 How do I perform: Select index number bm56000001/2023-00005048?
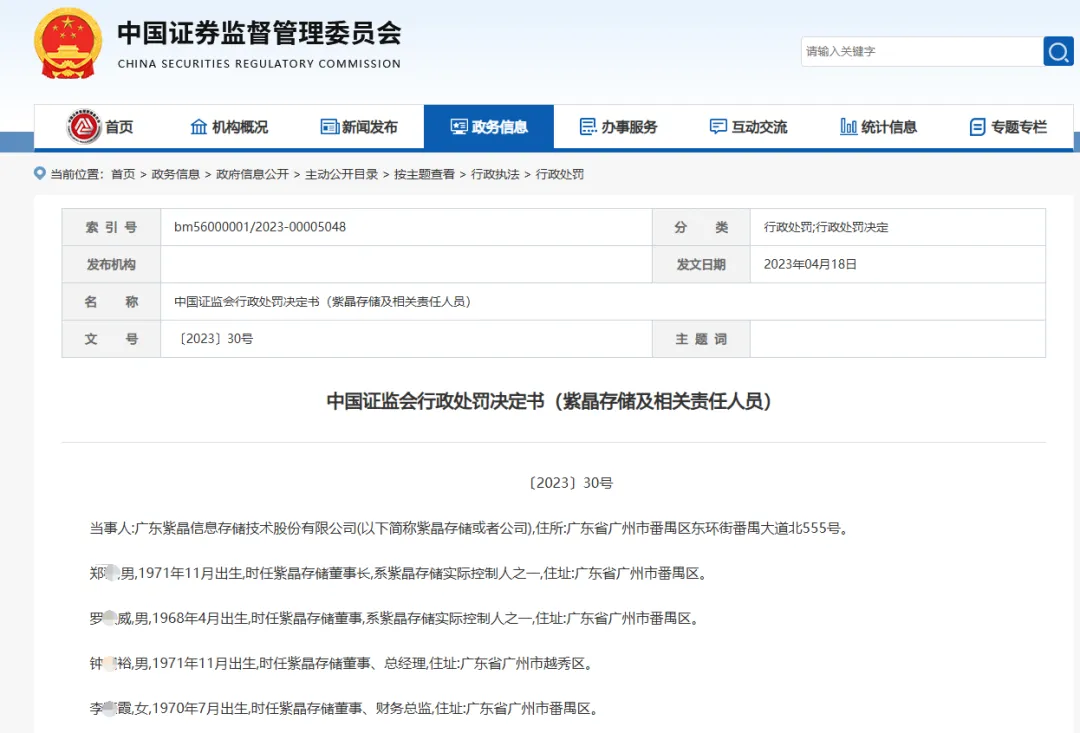[260, 227]
